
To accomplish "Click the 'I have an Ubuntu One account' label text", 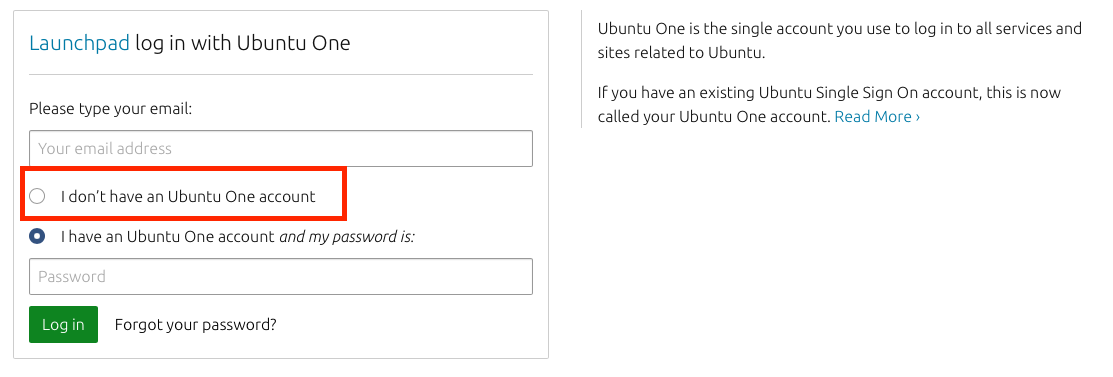I will coord(168,236).
